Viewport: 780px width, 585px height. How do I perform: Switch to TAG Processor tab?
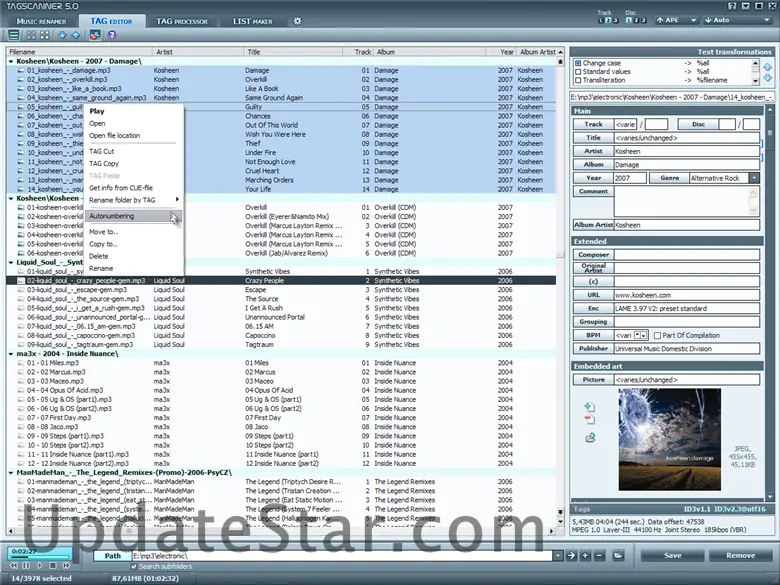click(182, 21)
